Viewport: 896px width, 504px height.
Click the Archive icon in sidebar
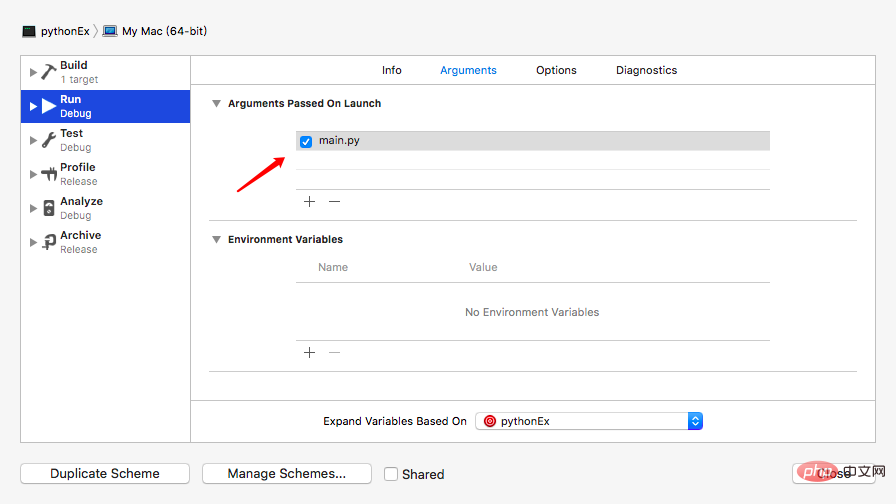pos(49,242)
